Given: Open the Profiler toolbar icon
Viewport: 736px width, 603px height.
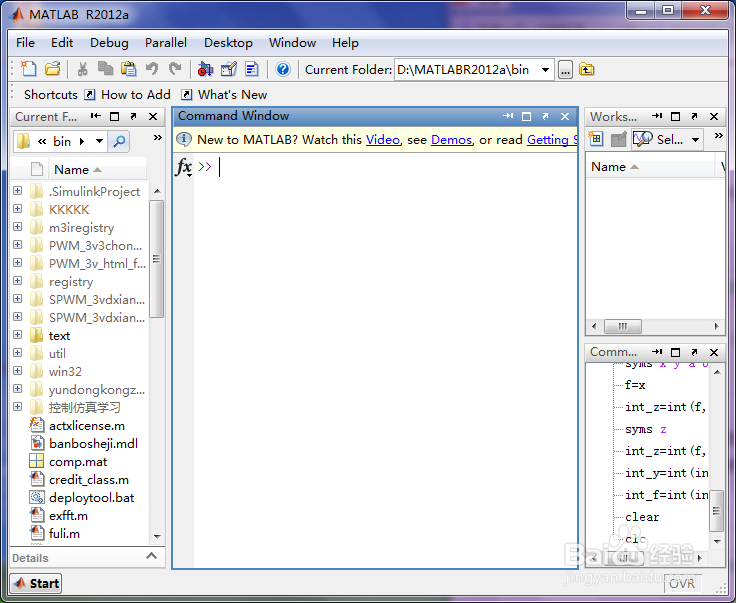Looking at the screenshot, I should 252,69.
